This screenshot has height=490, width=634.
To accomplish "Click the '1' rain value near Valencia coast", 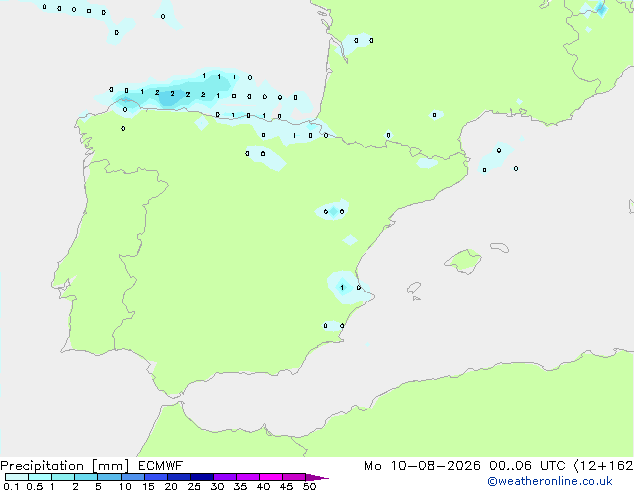I will pyautogui.click(x=342, y=288).
